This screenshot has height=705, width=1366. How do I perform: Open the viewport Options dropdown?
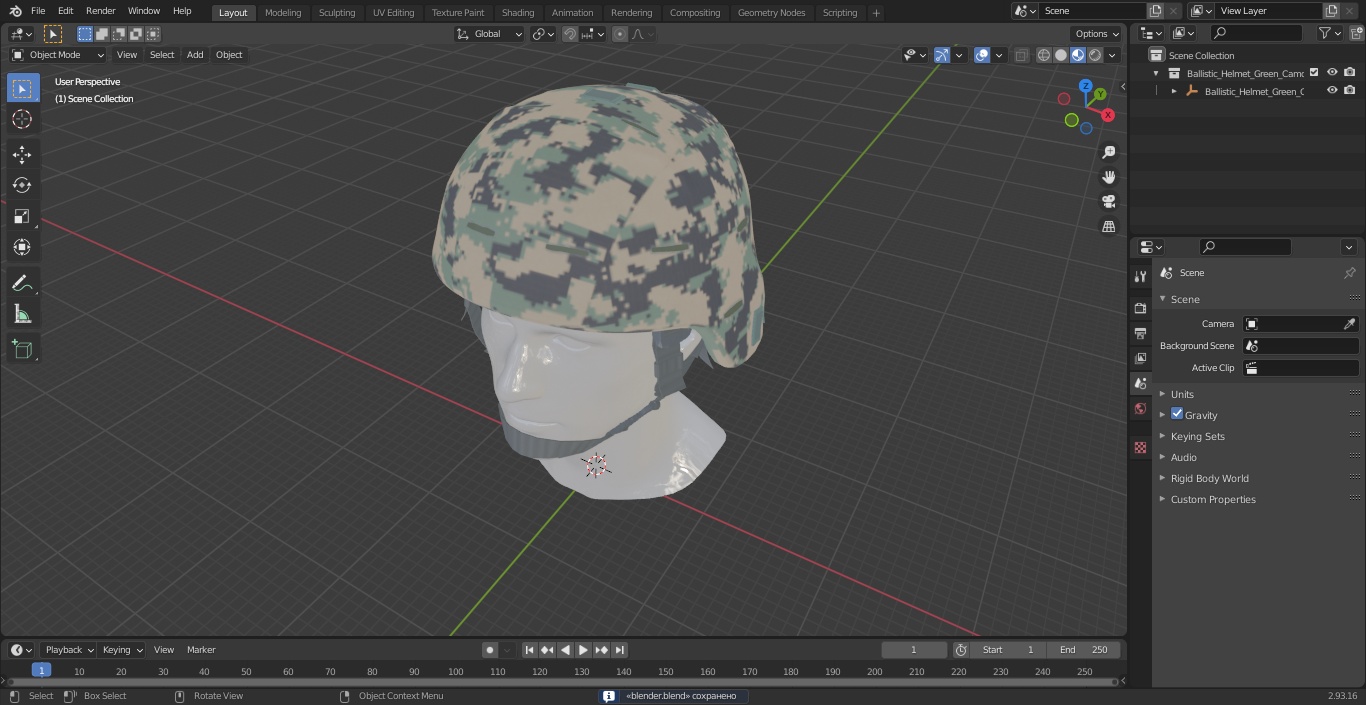pyautogui.click(x=1097, y=34)
